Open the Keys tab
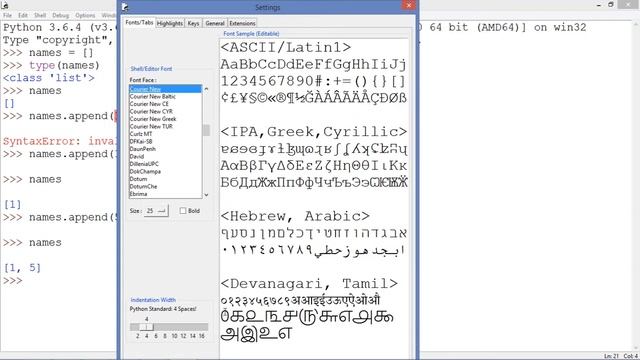 [193, 23]
